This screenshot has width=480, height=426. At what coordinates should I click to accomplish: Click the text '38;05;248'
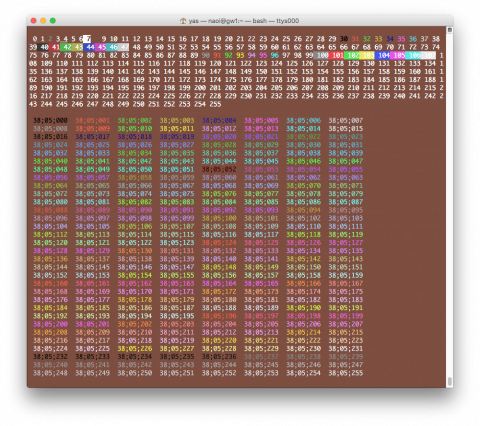(50, 373)
